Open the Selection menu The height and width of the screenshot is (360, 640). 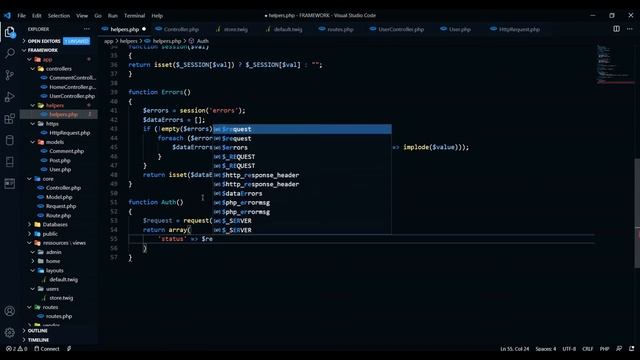click(59, 16)
